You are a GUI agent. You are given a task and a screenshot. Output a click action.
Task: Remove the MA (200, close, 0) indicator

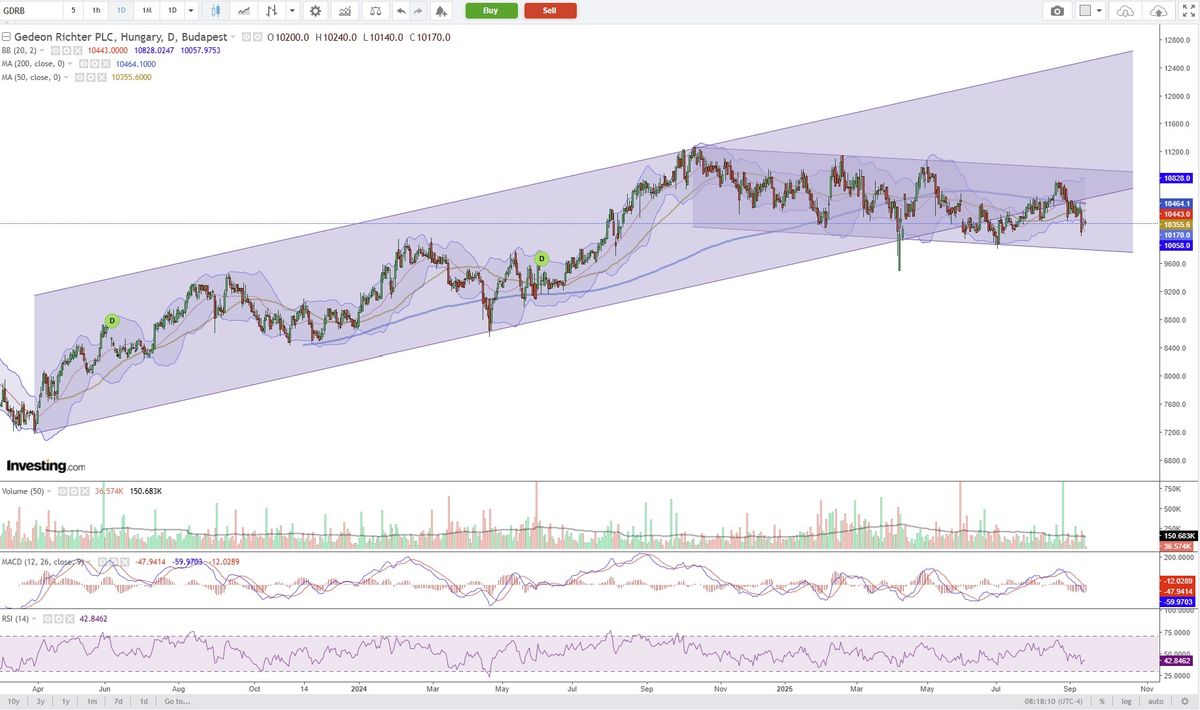(107, 64)
